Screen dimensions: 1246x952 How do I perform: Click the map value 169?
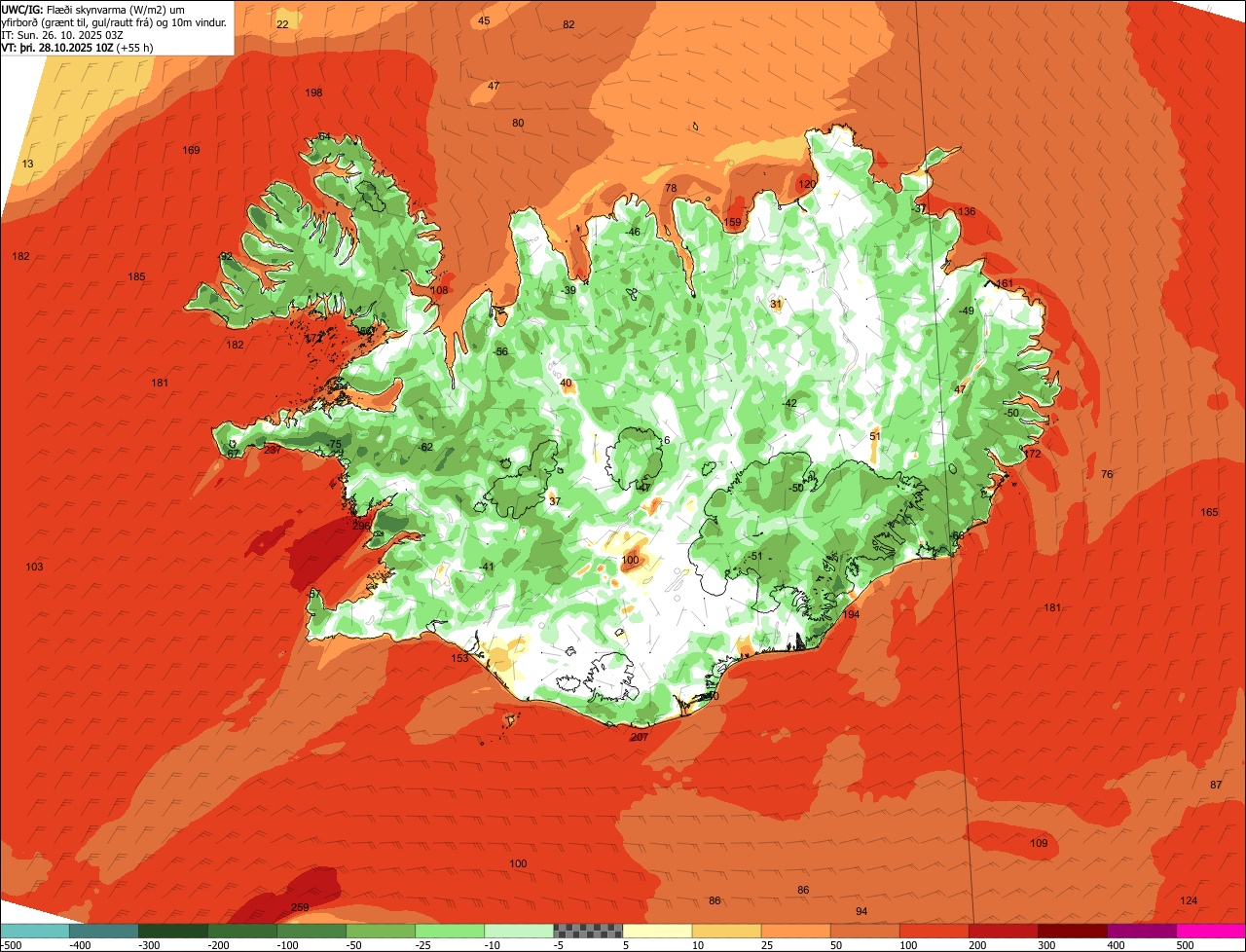coord(191,150)
